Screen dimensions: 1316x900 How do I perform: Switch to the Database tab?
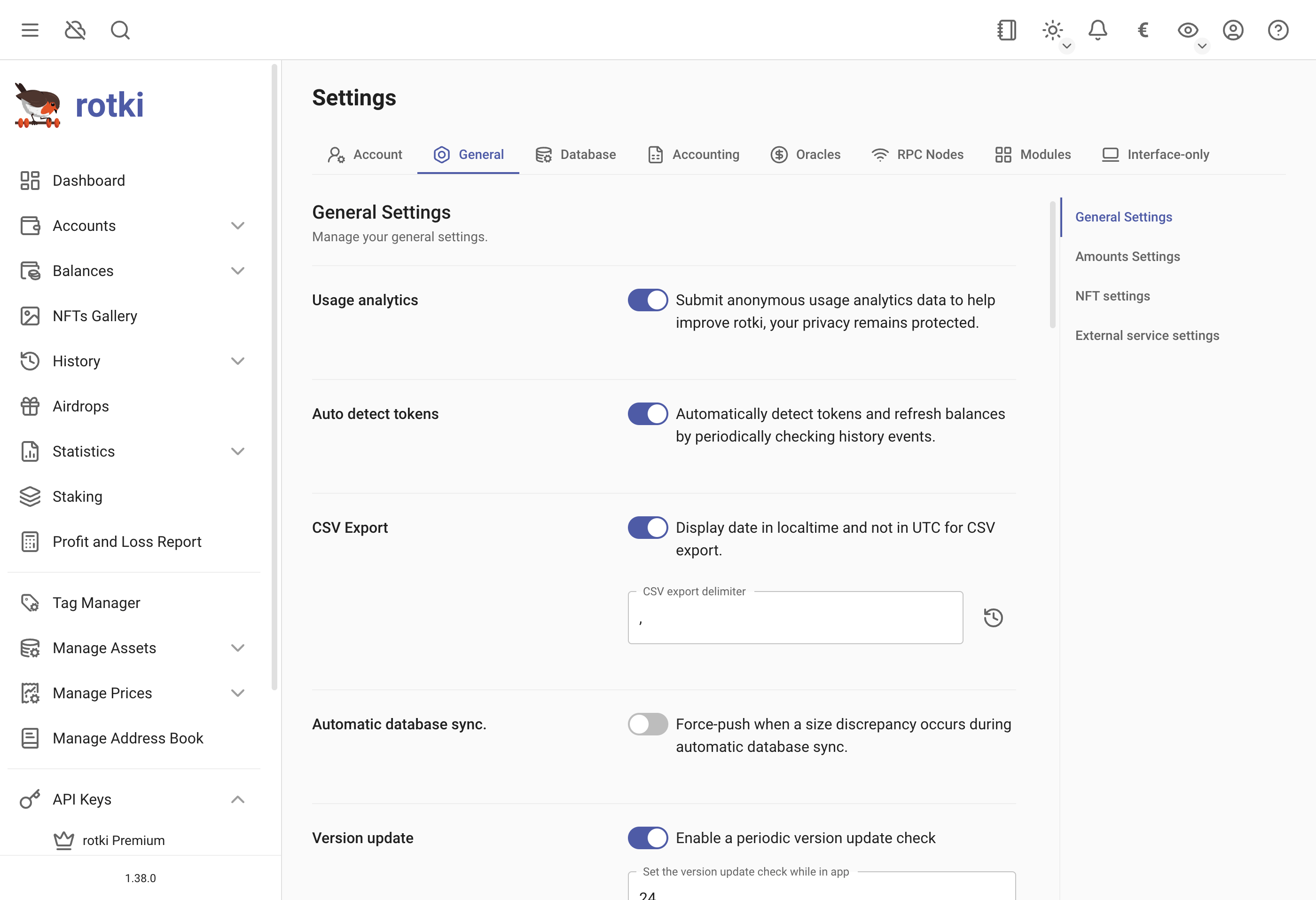coord(575,155)
